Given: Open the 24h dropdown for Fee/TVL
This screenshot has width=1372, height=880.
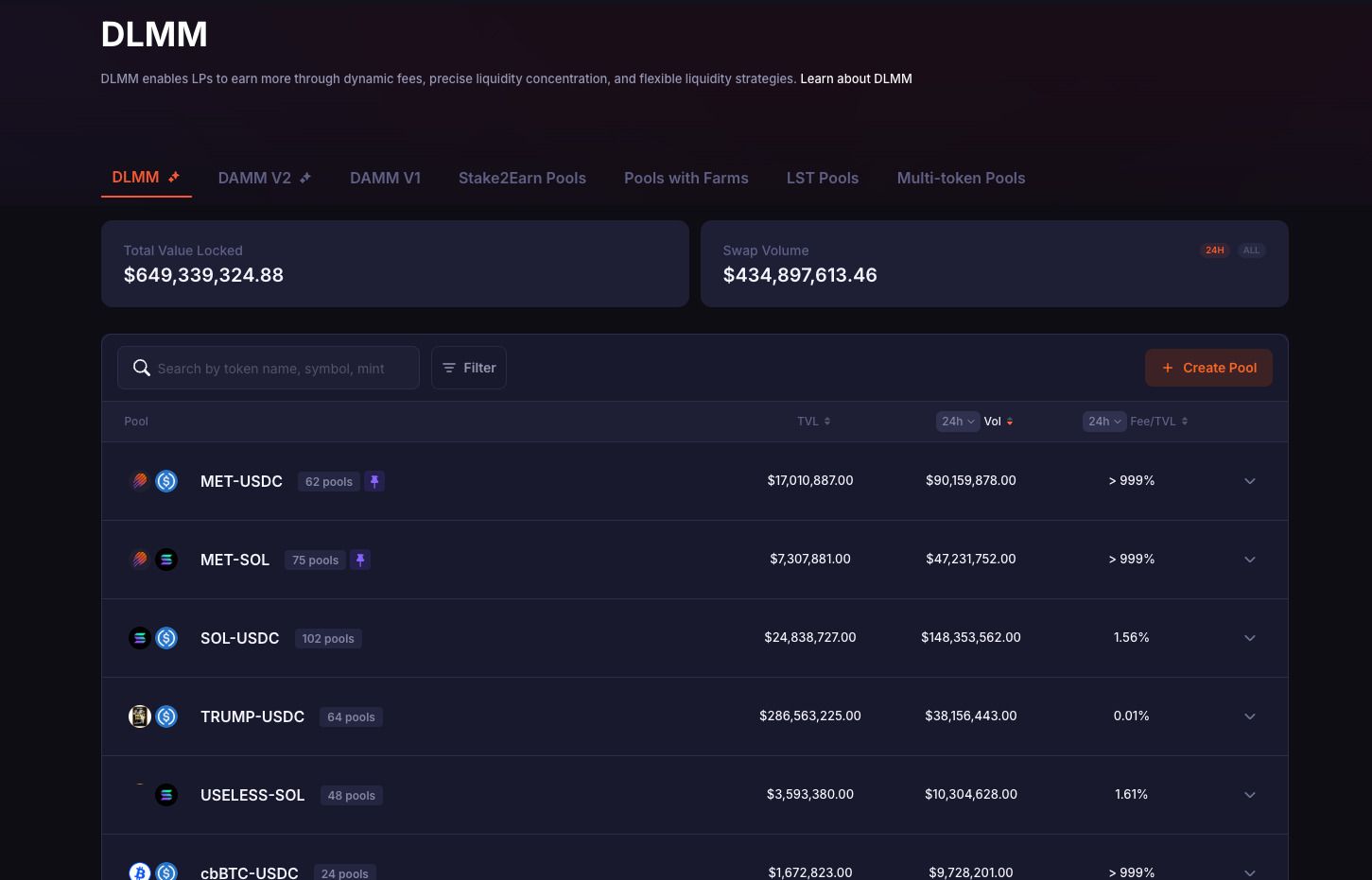Looking at the screenshot, I should [1103, 422].
